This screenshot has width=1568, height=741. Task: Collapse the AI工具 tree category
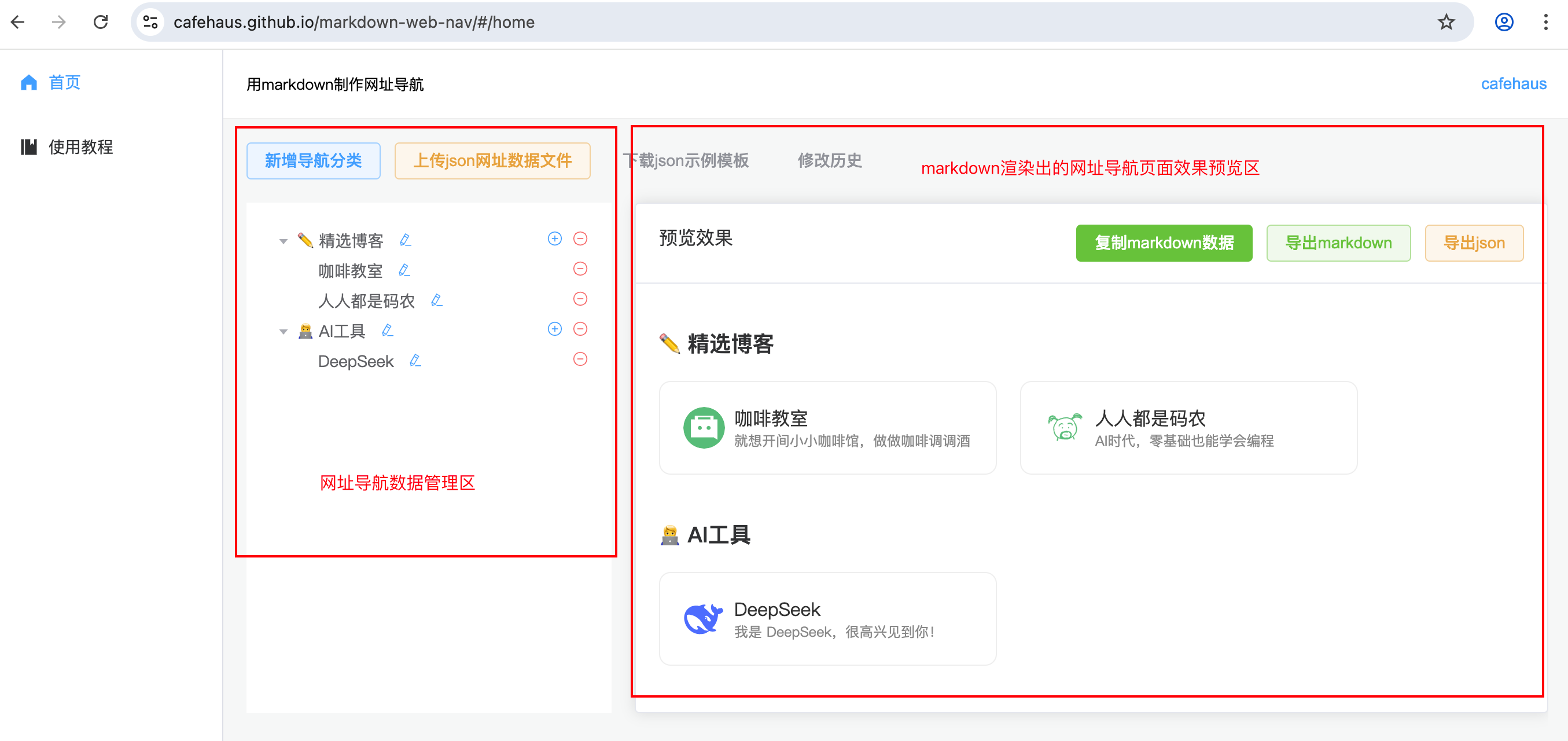click(x=283, y=331)
